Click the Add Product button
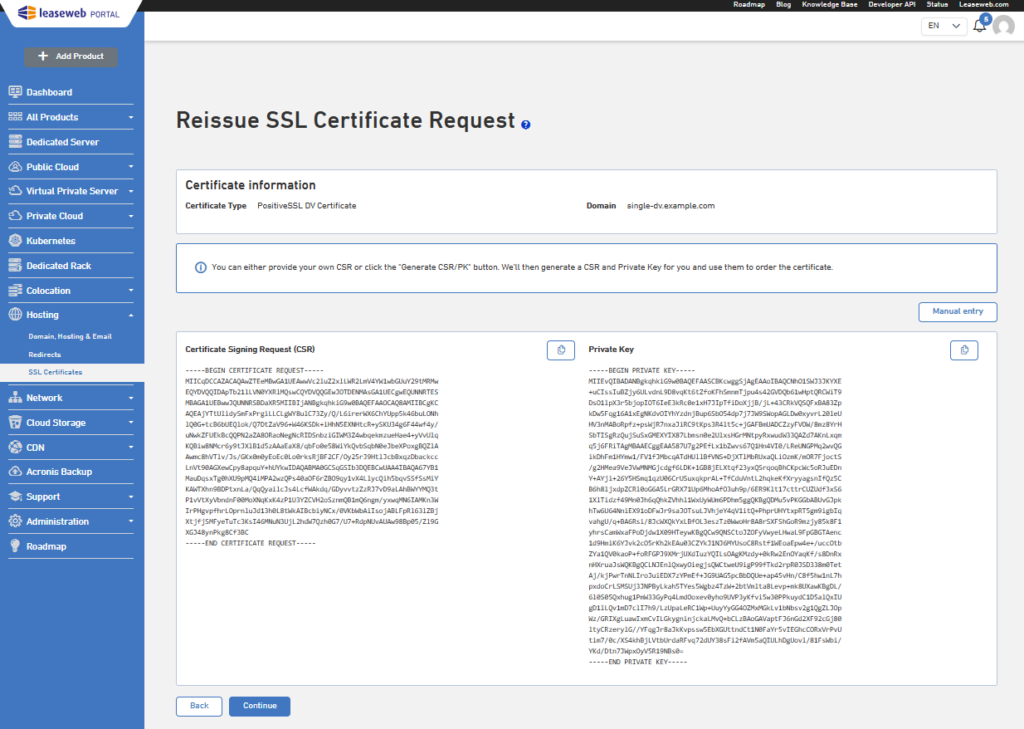 coord(71,56)
